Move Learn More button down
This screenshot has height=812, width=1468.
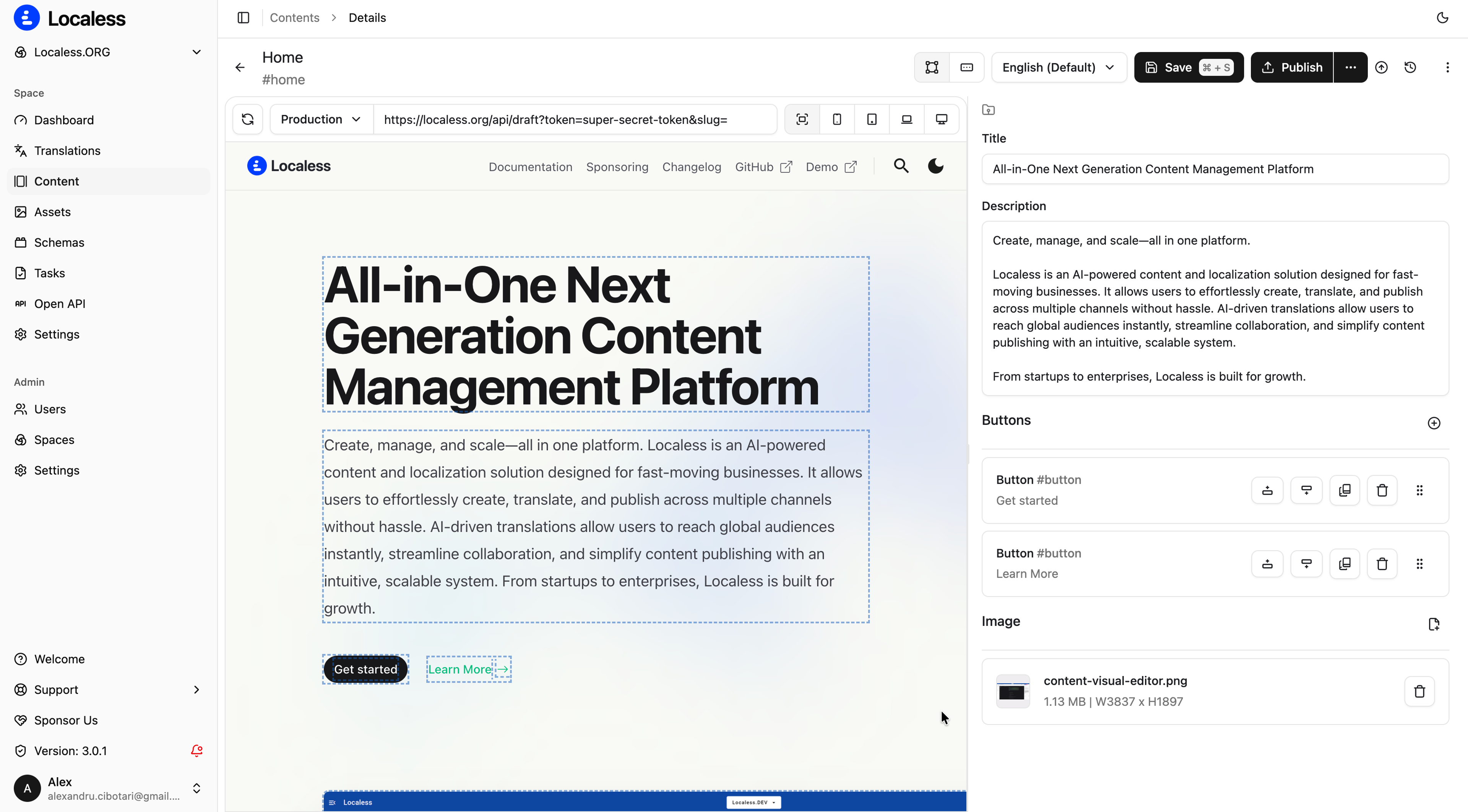(x=1306, y=564)
